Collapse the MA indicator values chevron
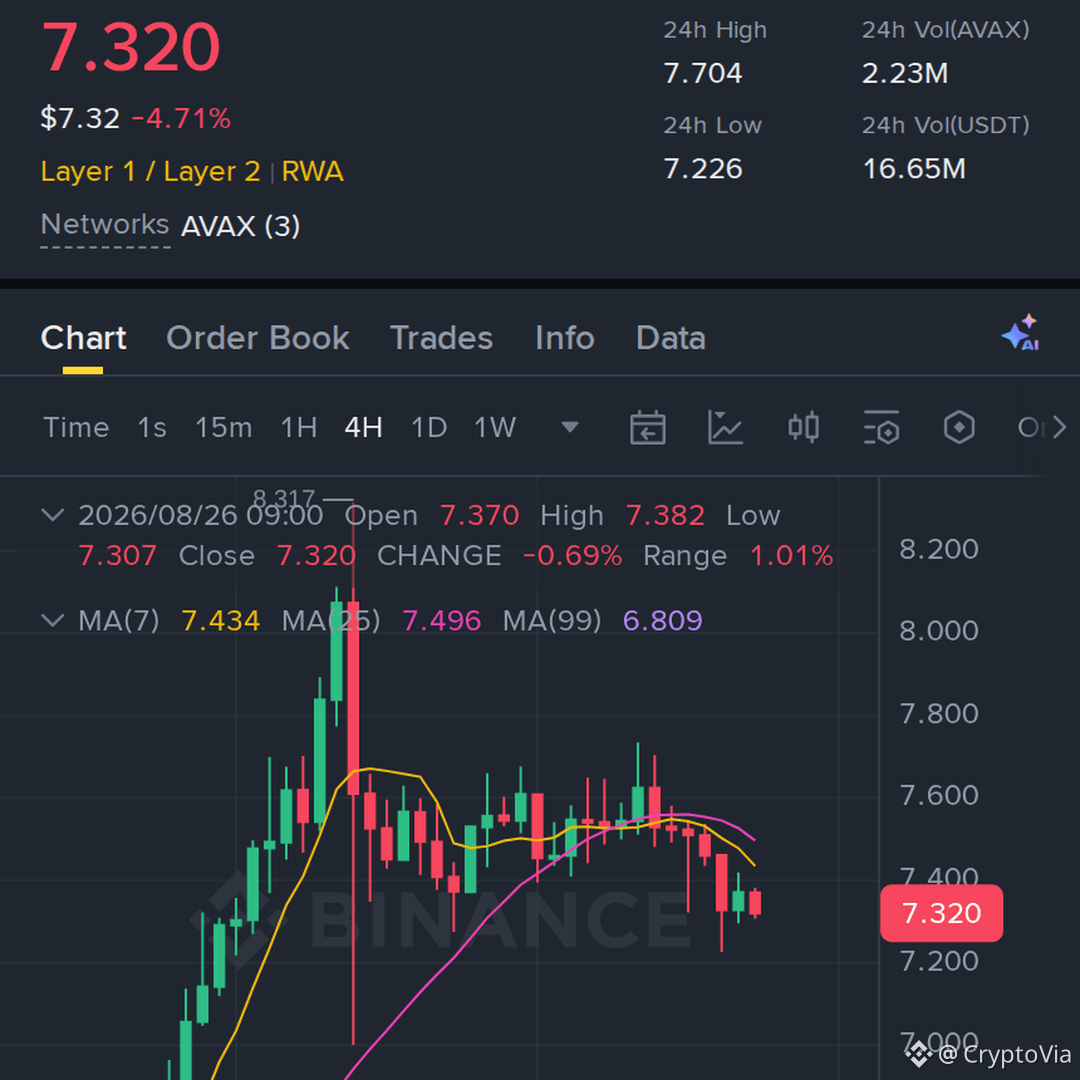 tap(53, 620)
